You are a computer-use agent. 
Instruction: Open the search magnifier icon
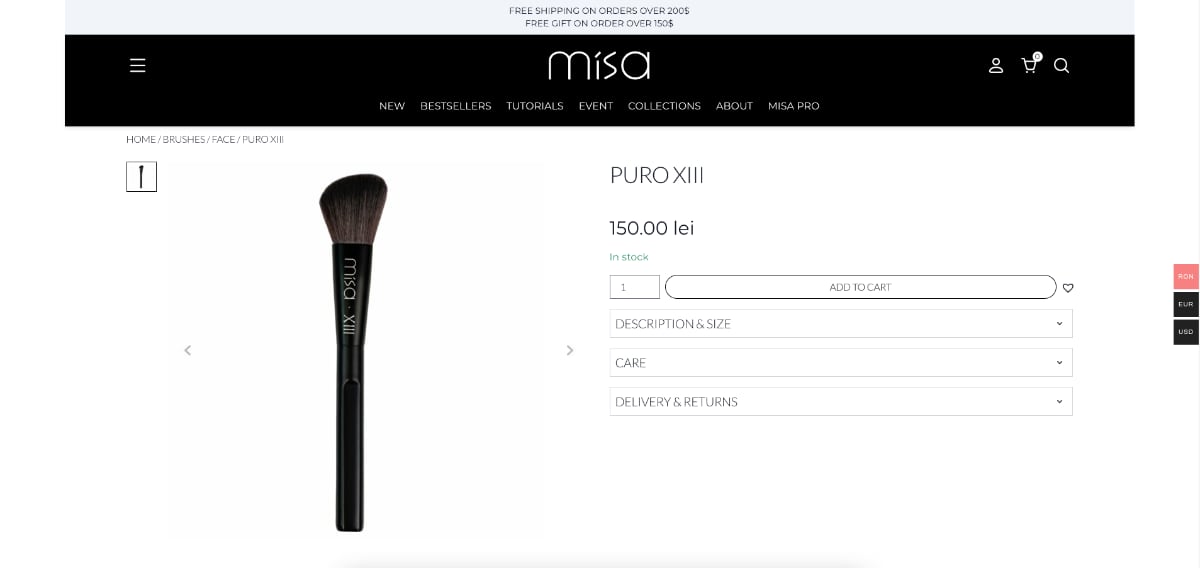(1062, 65)
